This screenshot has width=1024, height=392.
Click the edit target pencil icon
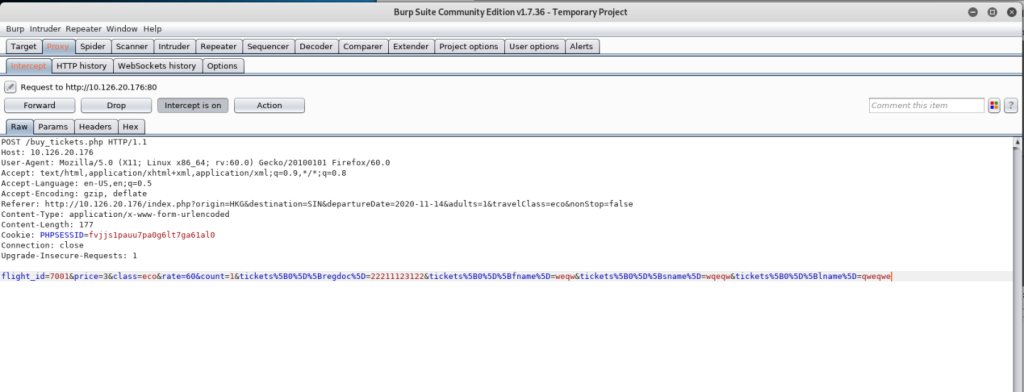[x=10, y=87]
